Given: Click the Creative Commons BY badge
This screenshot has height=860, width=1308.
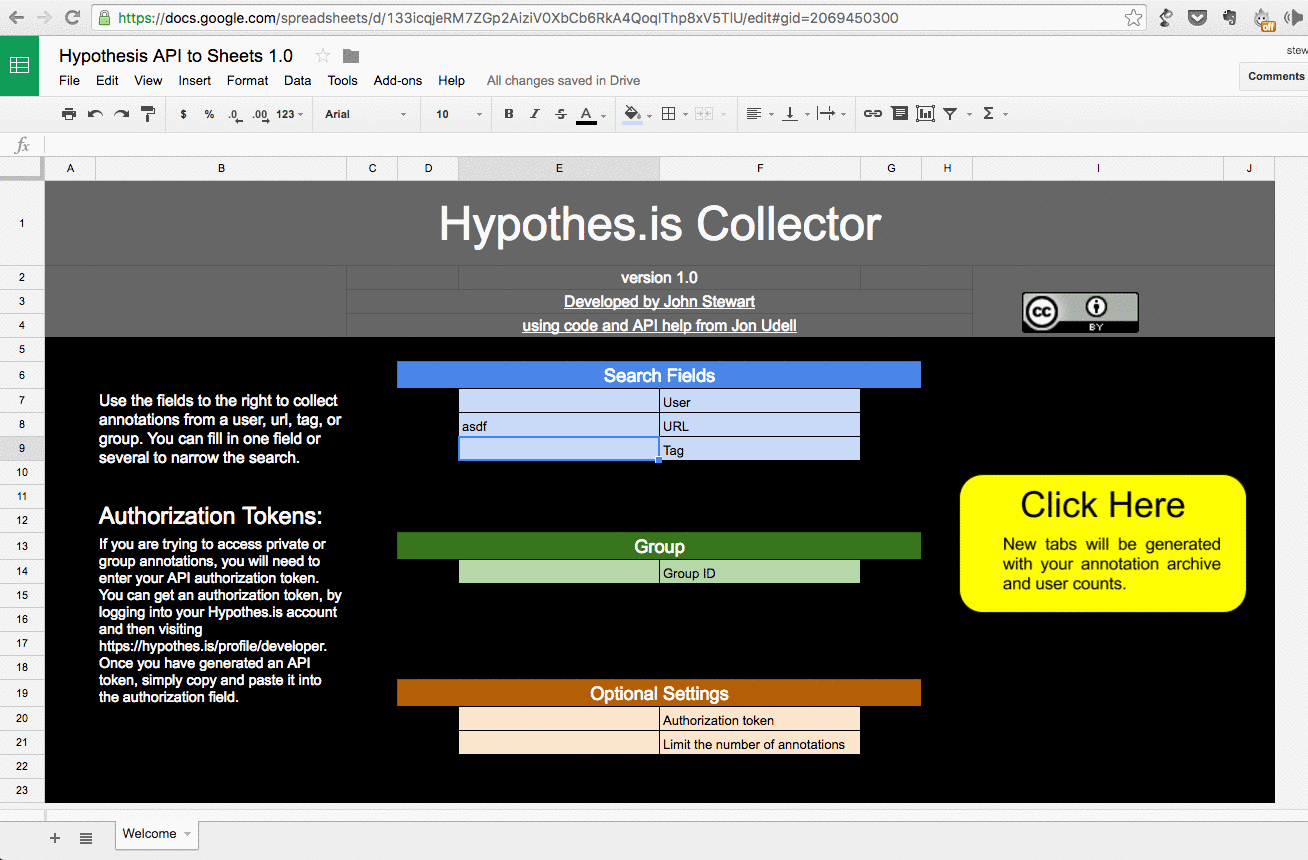Looking at the screenshot, I should [x=1080, y=313].
